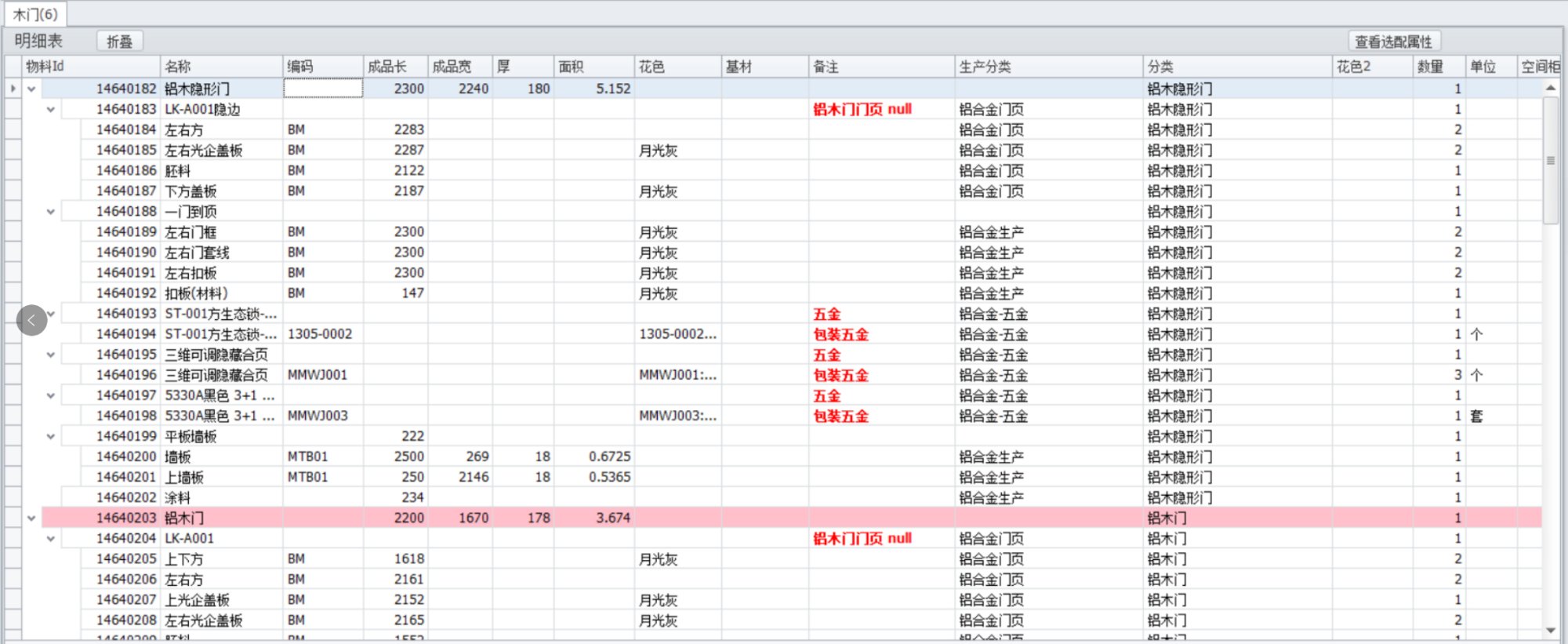This screenshot has height=644, width=1568.
Task: Click the scrollbar up arrow
Action: point(1550,88)
